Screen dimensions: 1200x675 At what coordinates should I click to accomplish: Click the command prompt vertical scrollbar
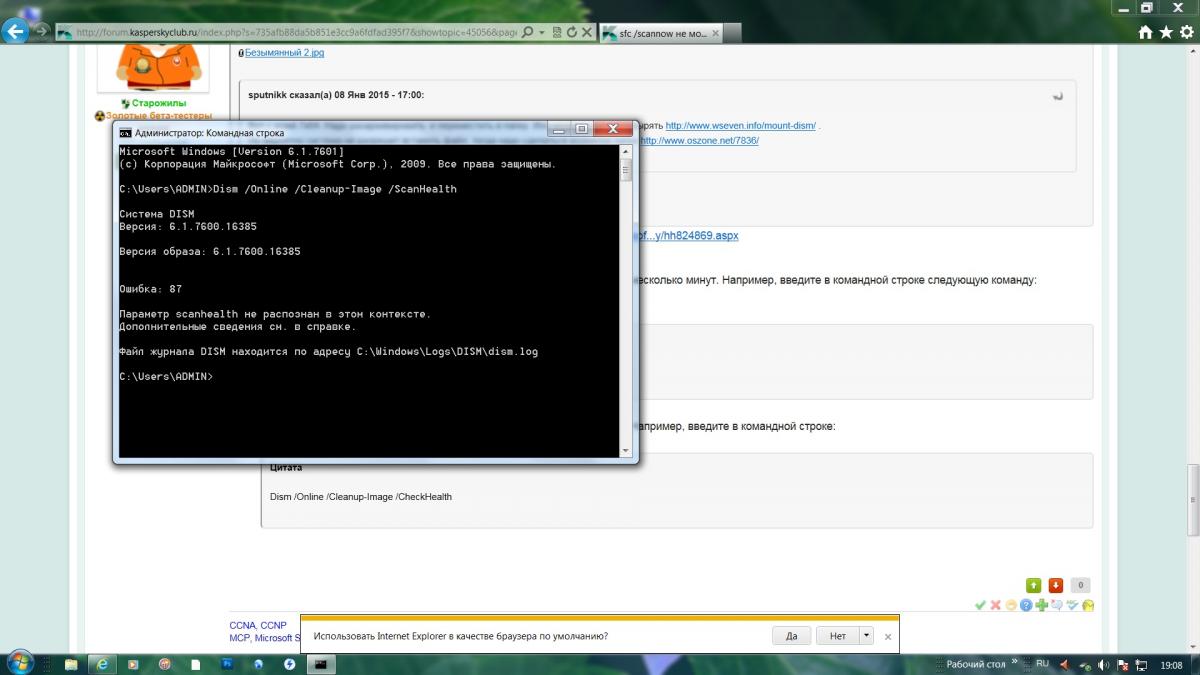coord(626,300)
